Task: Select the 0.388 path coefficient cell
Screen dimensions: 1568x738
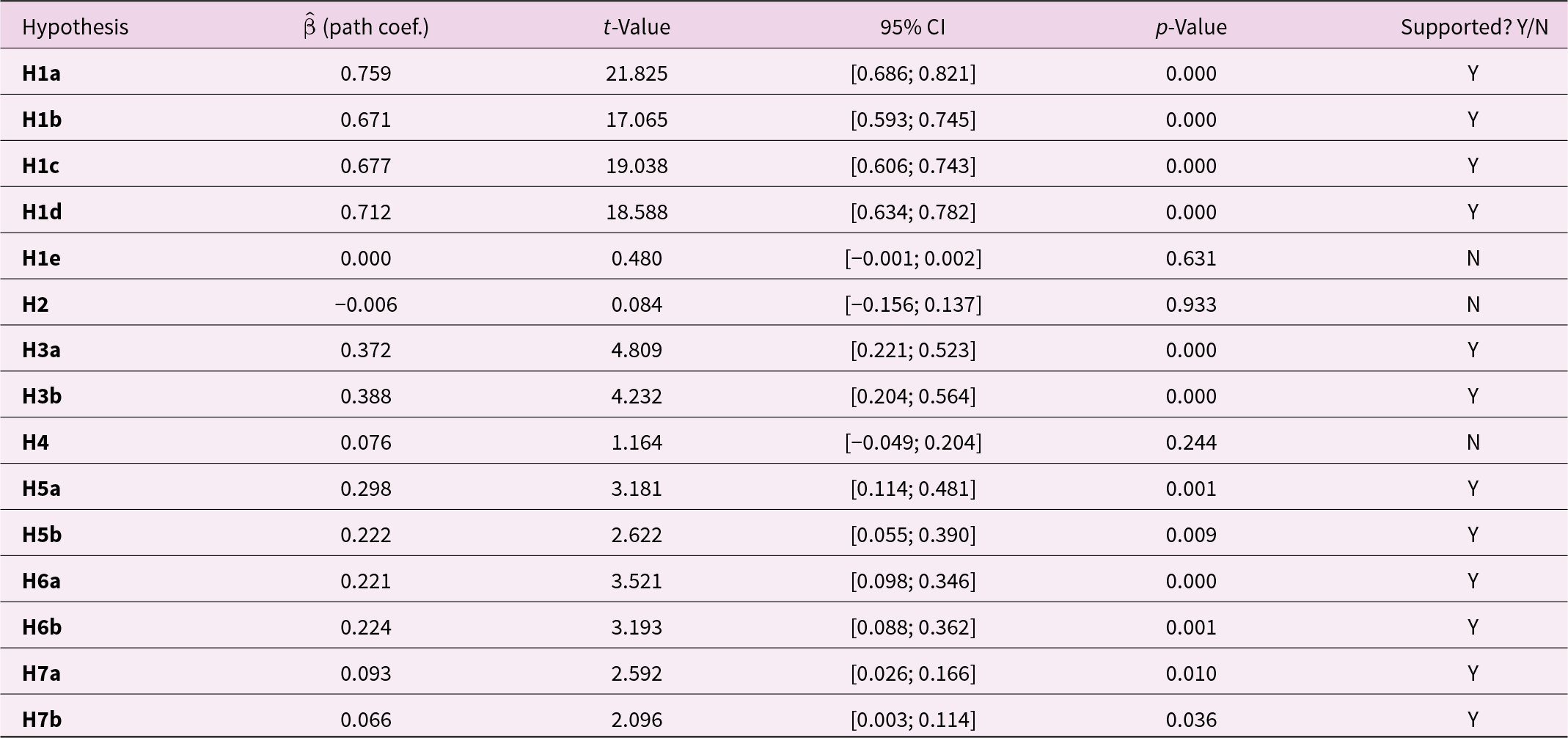Action: (366, 396)
